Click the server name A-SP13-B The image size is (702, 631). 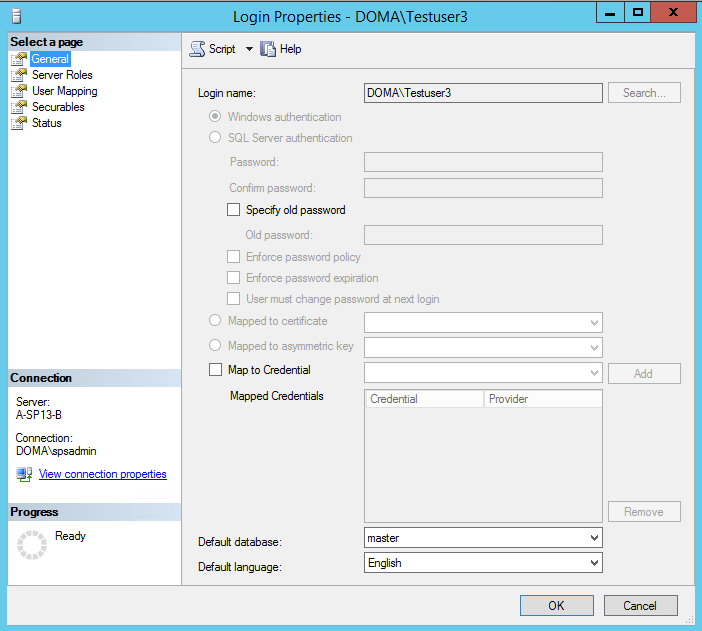tap(39, 415)
